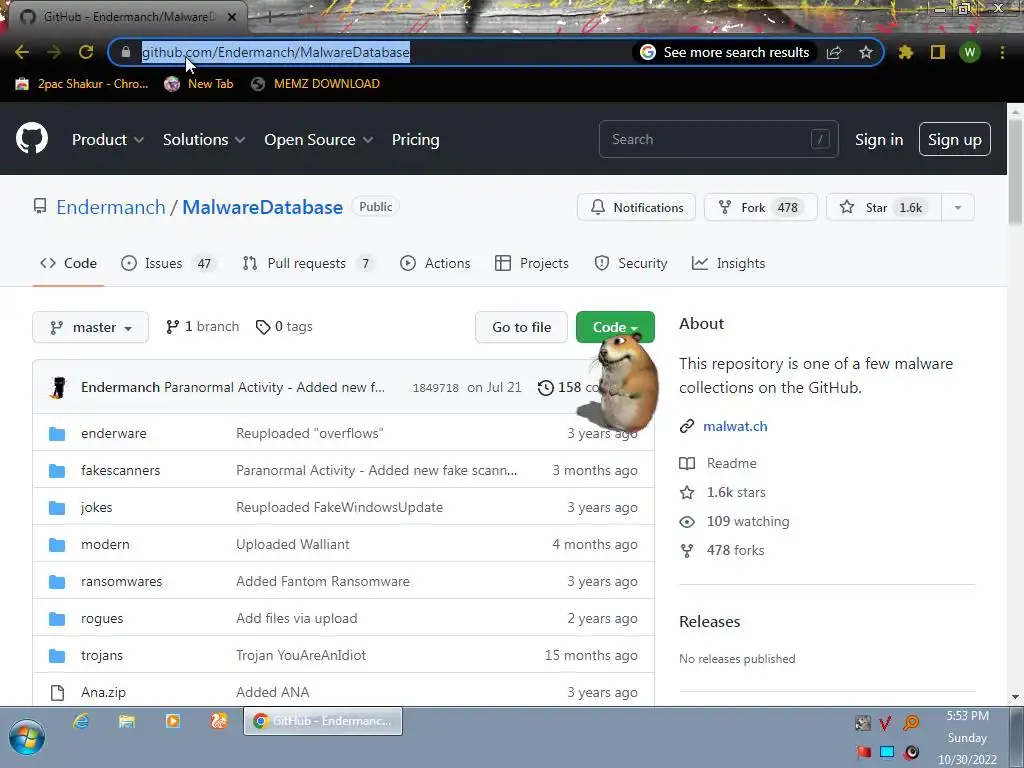
Task: Click the page vertical scrollbar
Action: click(1015, 173)
